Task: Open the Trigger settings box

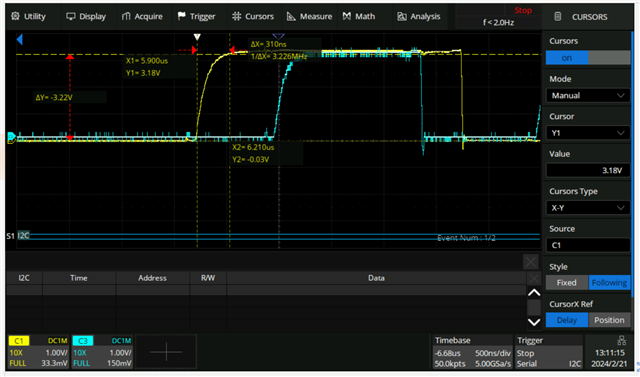Action: coord(549,352)
